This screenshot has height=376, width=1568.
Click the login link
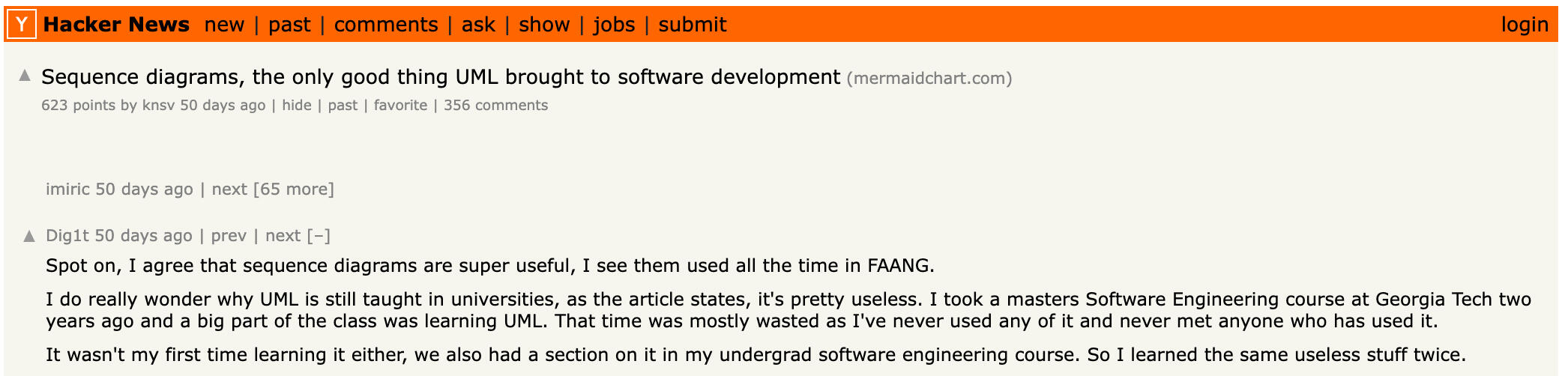1525,25
